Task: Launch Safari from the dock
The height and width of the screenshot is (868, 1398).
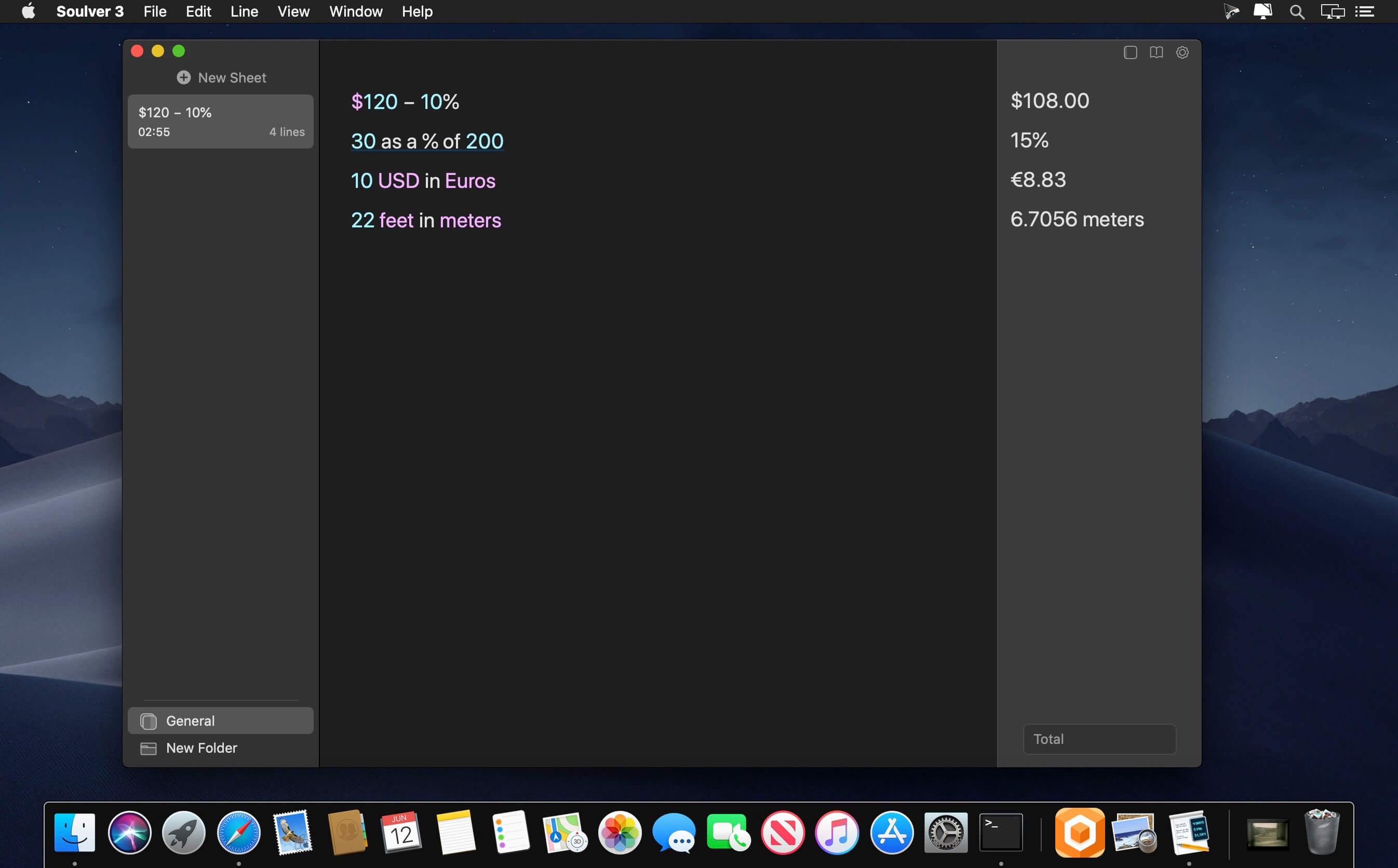Action: point(238,832)
